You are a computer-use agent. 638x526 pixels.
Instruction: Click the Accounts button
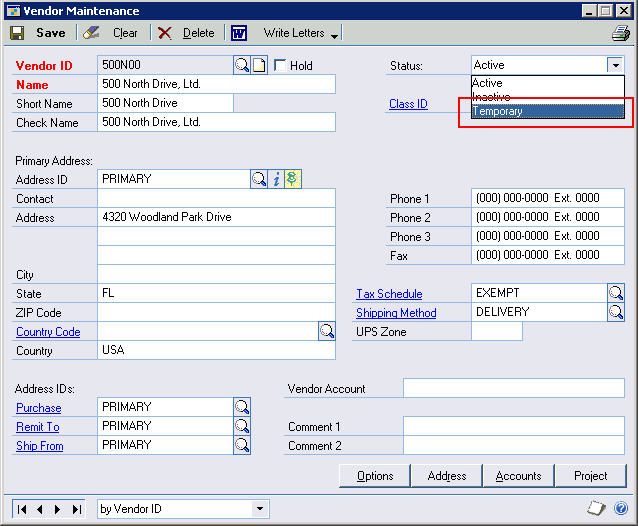pos(518,476)
